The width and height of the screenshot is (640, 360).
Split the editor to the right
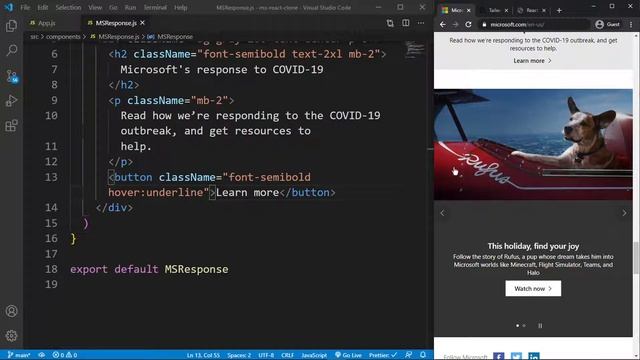coord(405,23)
